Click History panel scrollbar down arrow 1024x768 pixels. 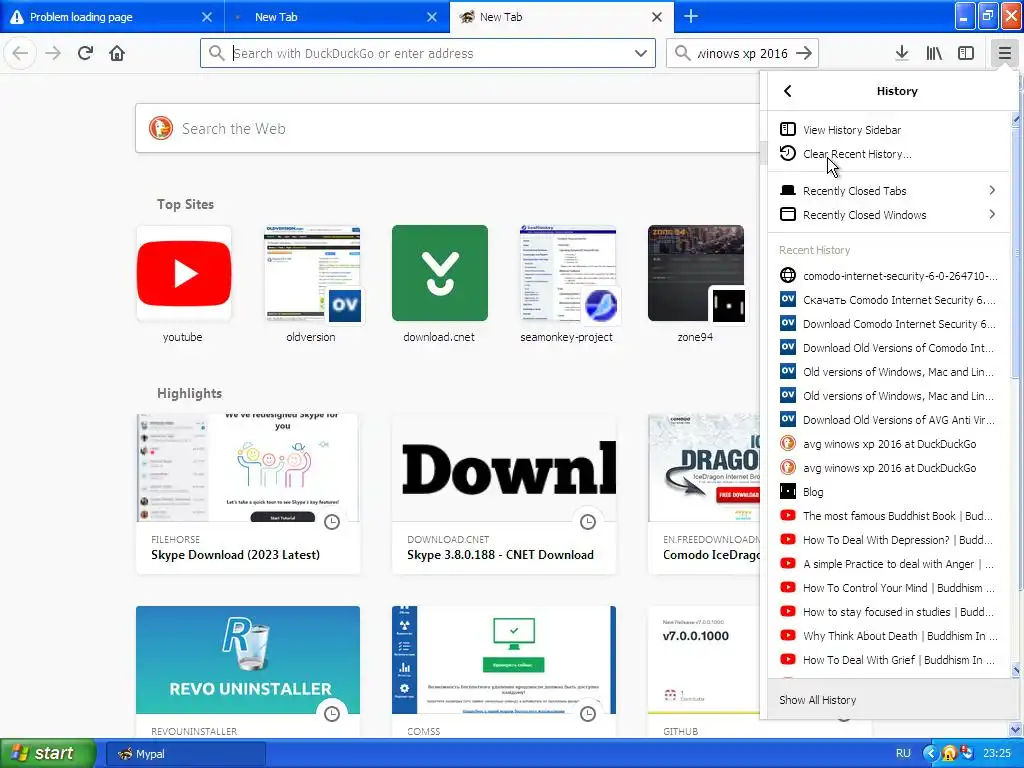pyautogui.click(x=1016, y=670)
